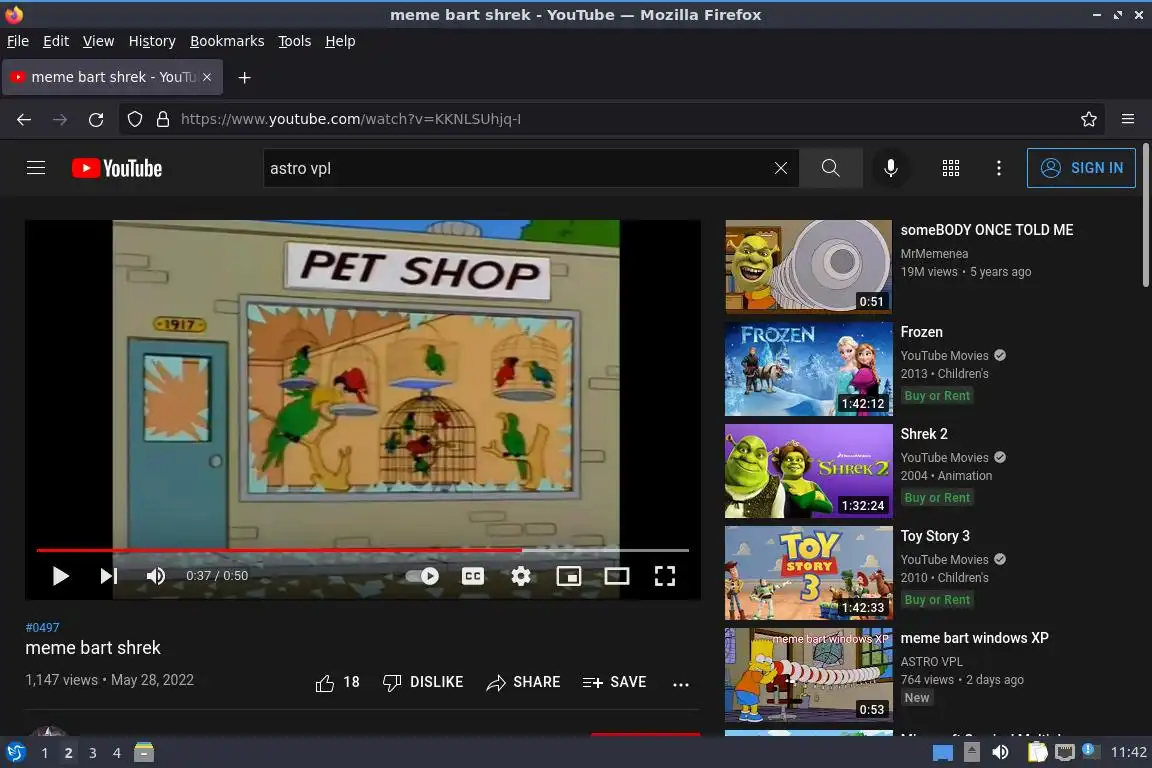Viewport: 1152px width, 768px height.
Task: Clear the search box text
Action: tap(781, 168)
